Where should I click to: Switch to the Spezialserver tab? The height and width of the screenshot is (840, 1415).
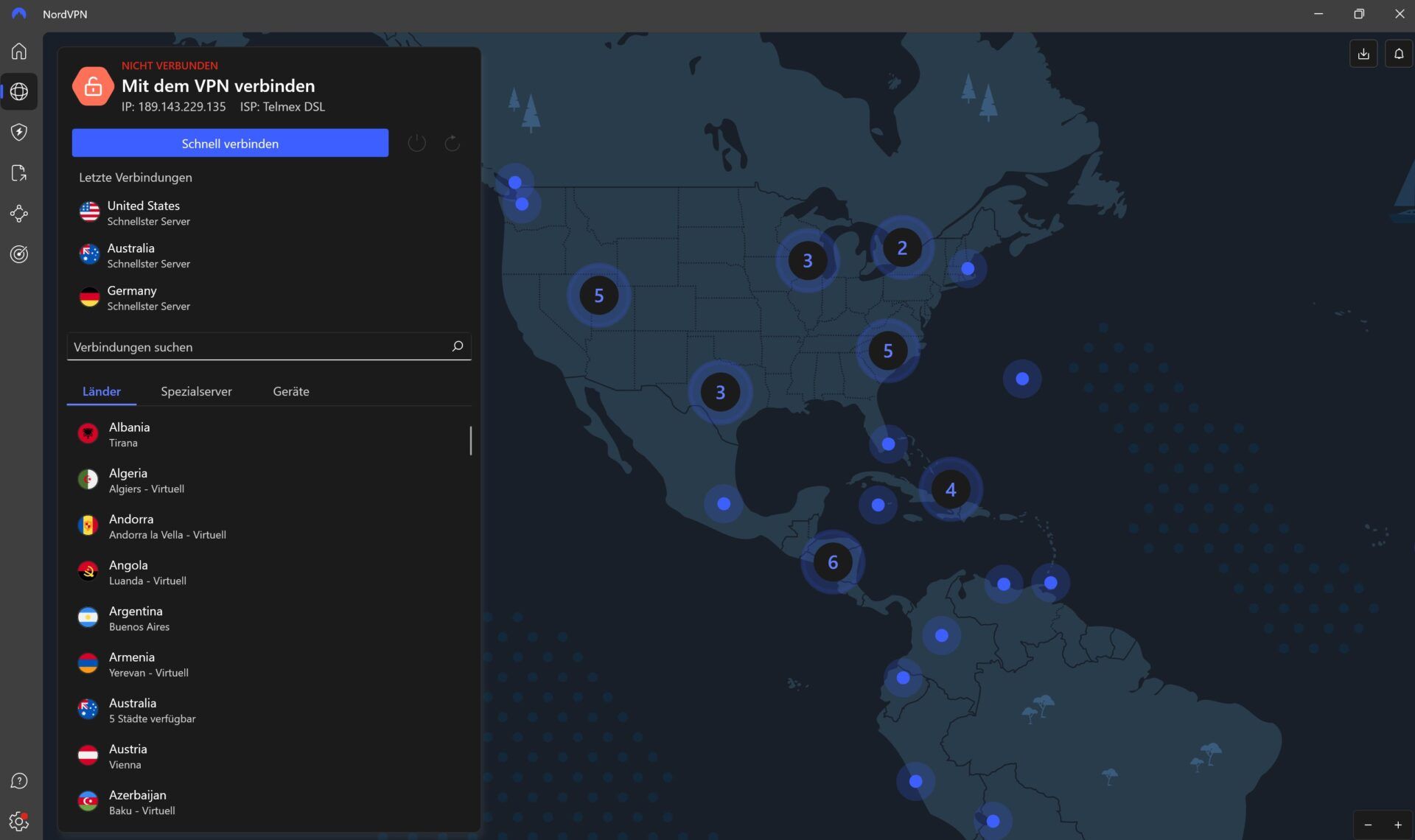point(196,392)
